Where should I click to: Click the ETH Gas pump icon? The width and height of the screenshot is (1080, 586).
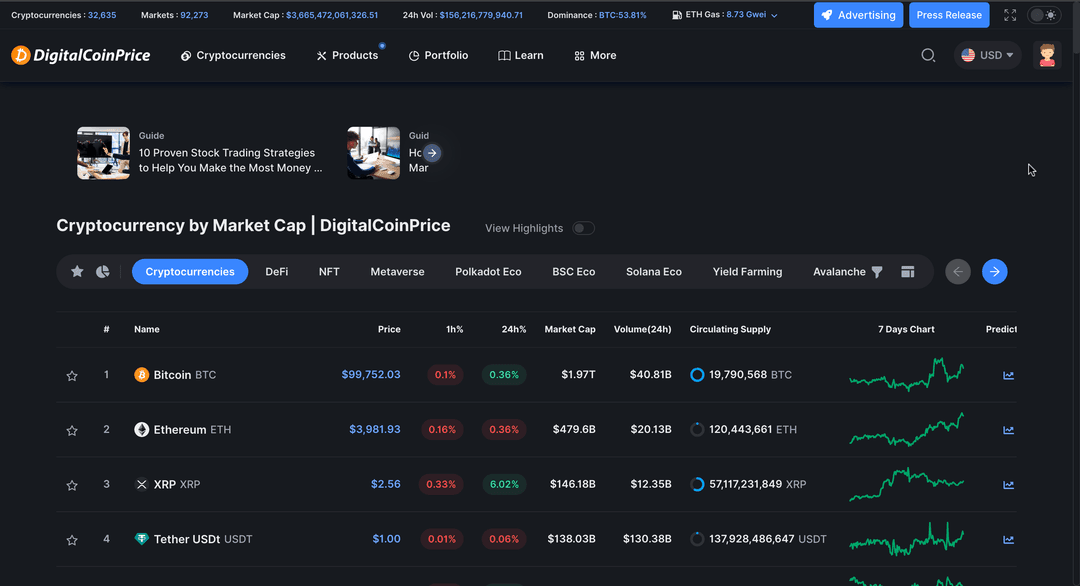tap(677, 15)
